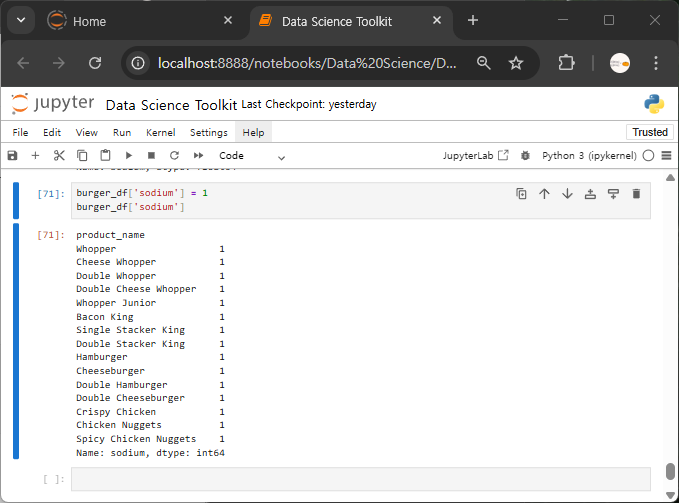Screen dimensions: 679x503
Task: Insert a cell below cell 71
Action: click(613, 194)
